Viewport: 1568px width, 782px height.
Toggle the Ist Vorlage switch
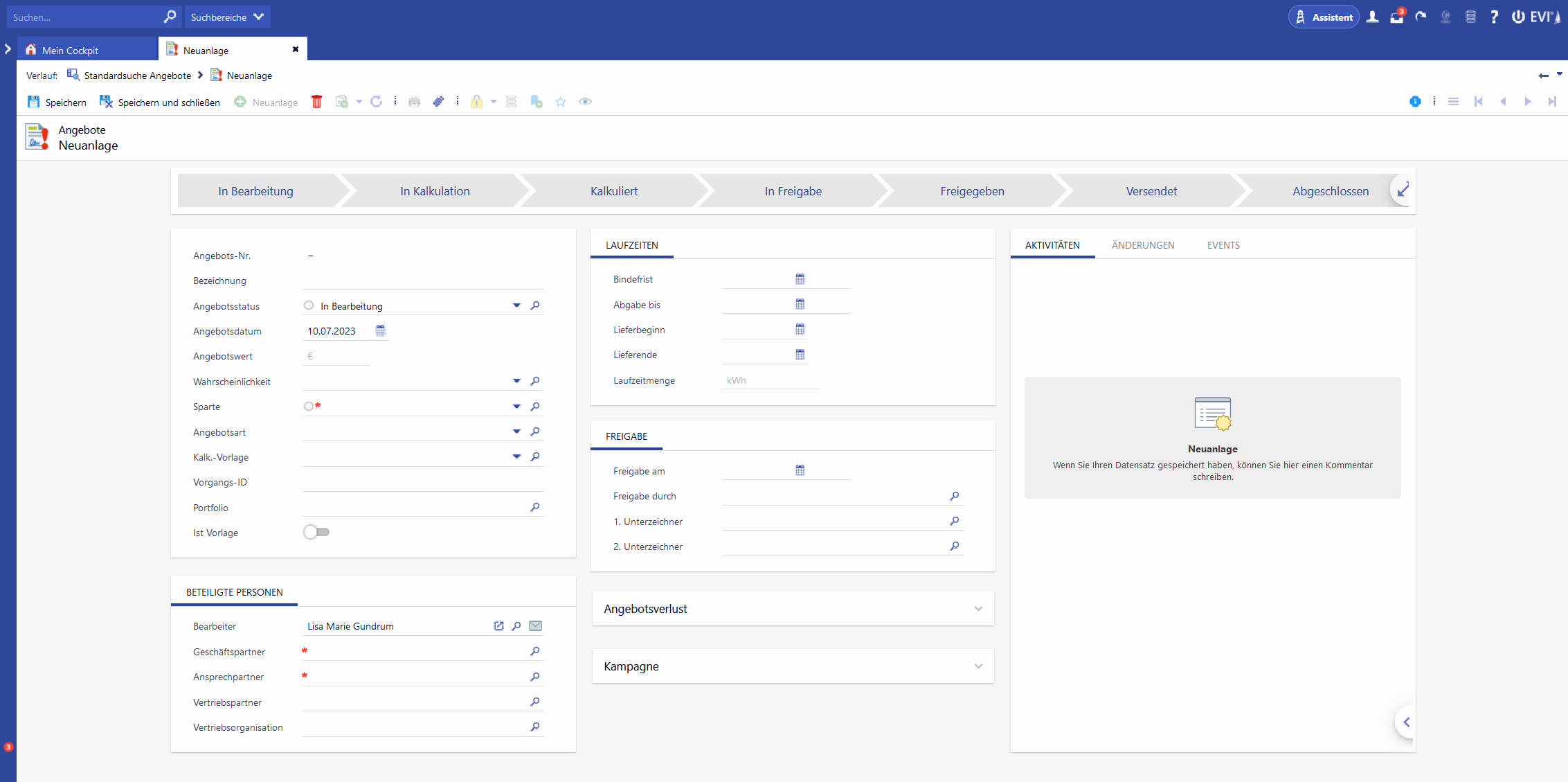316,532
